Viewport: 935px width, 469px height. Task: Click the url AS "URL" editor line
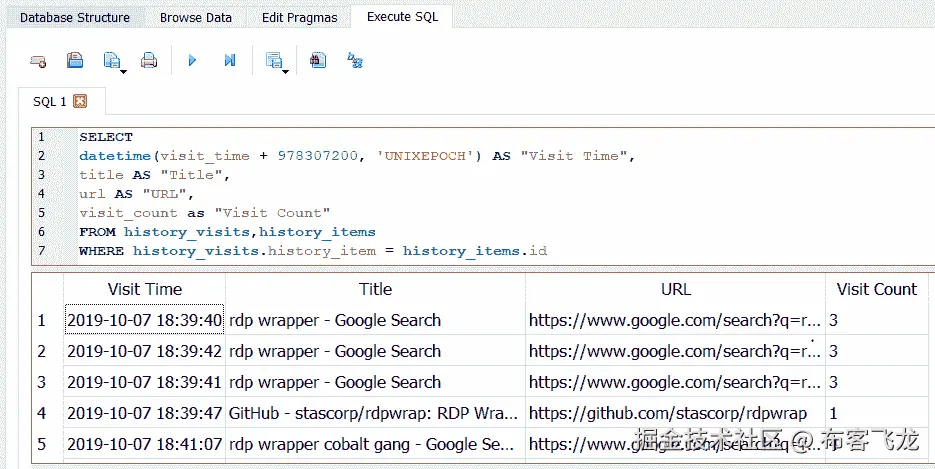[137, 194]
